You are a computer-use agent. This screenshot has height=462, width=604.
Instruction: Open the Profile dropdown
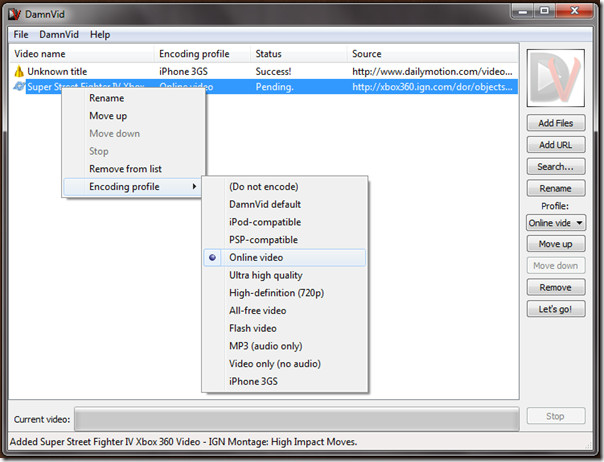[556, 223]
